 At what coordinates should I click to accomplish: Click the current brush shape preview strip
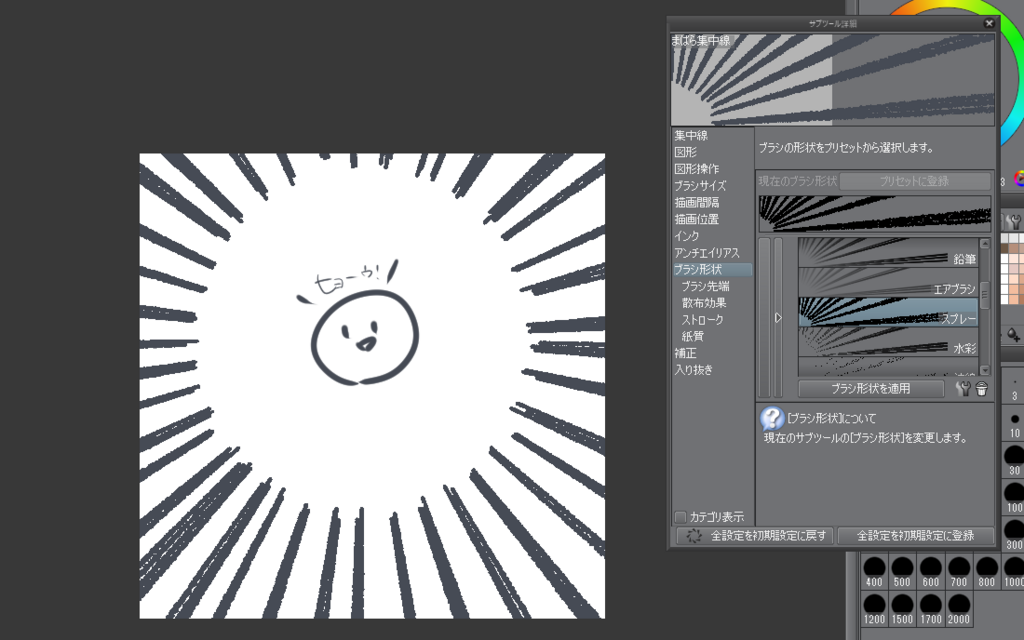tap(874, 214)
